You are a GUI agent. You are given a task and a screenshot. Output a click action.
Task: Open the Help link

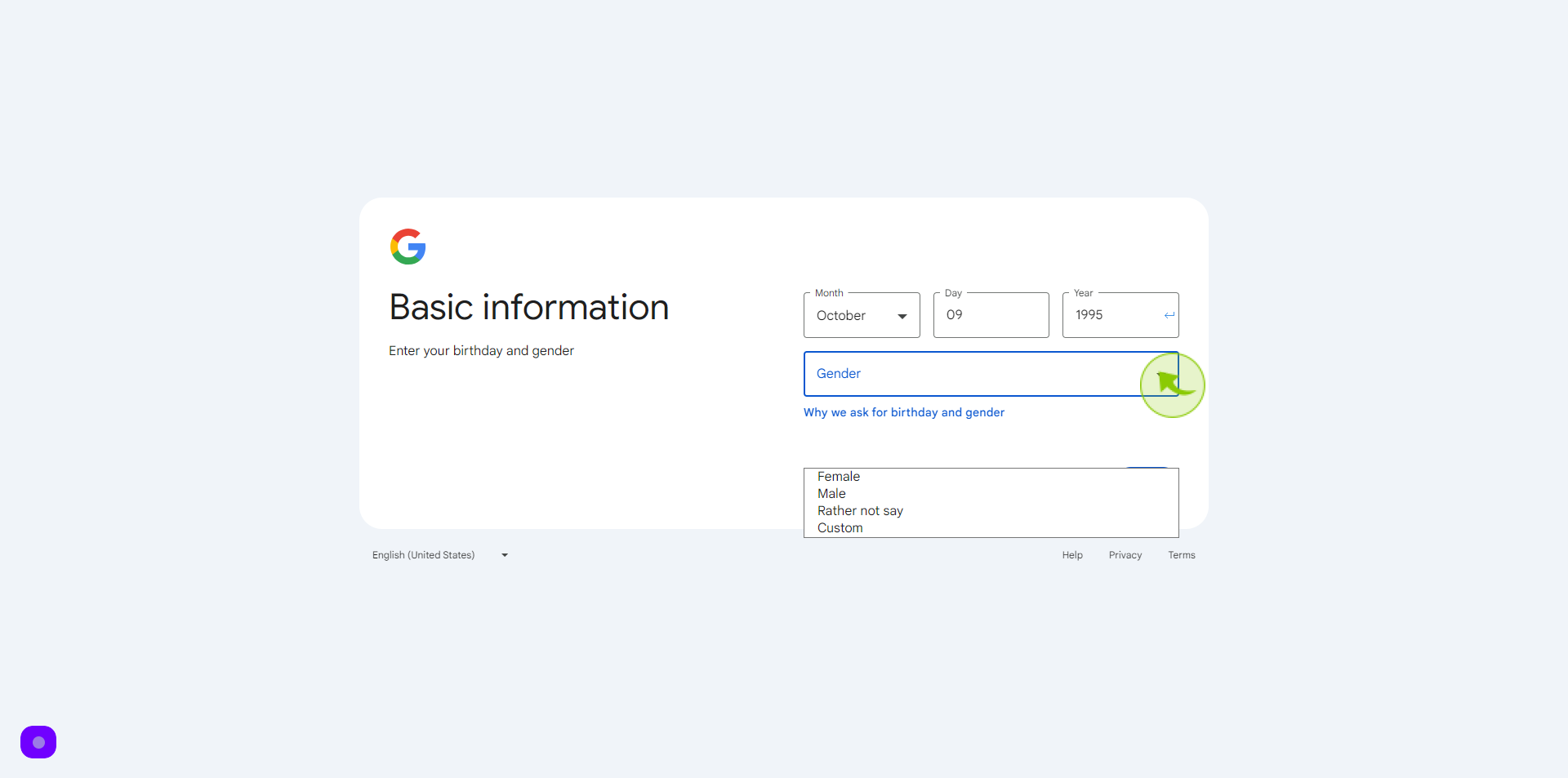1072,555
